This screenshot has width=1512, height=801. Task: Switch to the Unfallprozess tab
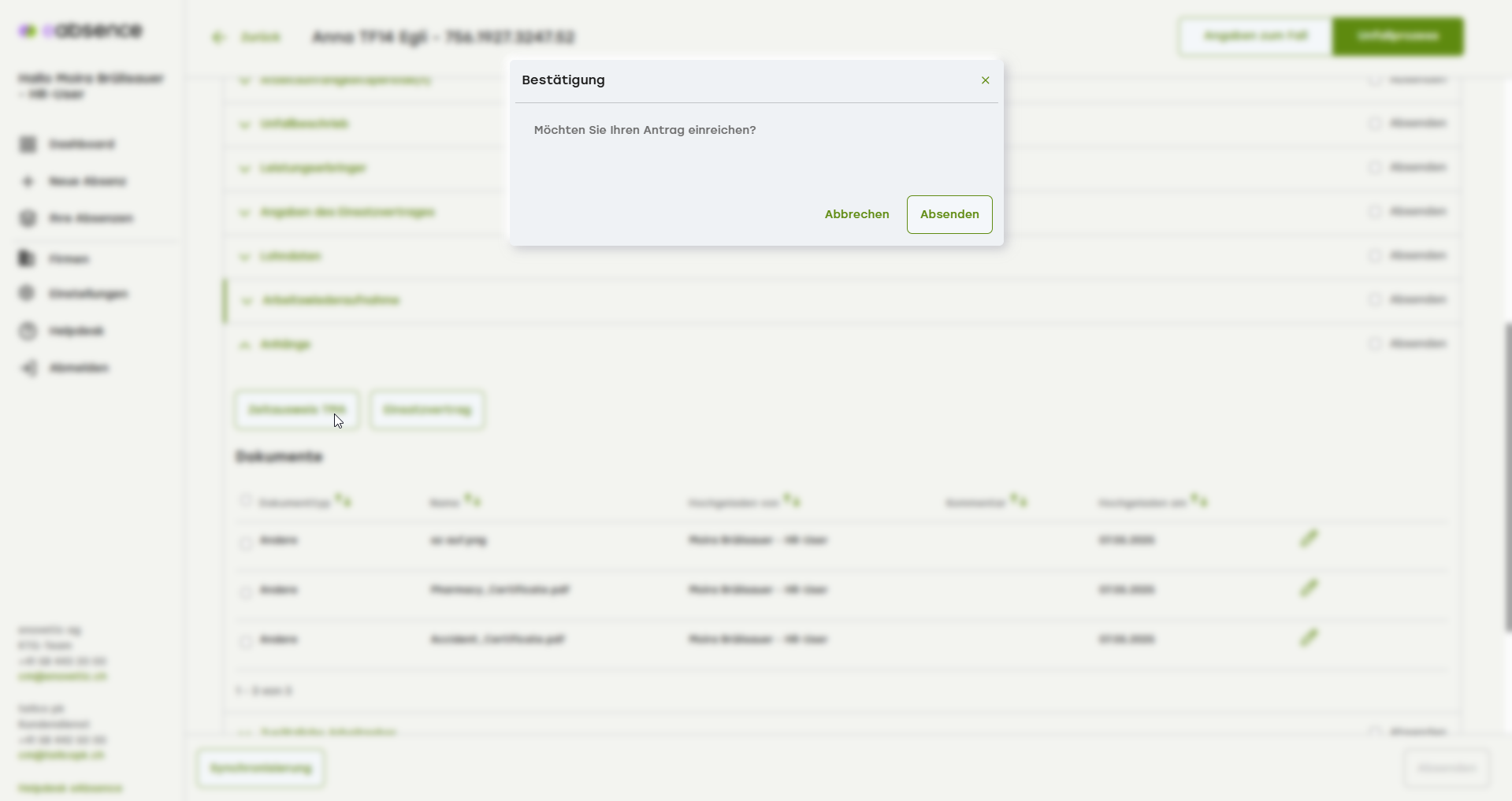point(1398,36)
